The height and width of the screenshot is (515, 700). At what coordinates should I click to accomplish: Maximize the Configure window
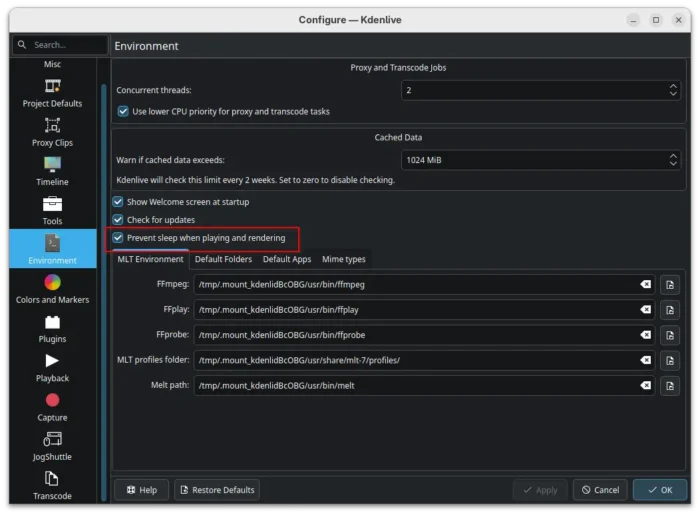pos(656,20)
